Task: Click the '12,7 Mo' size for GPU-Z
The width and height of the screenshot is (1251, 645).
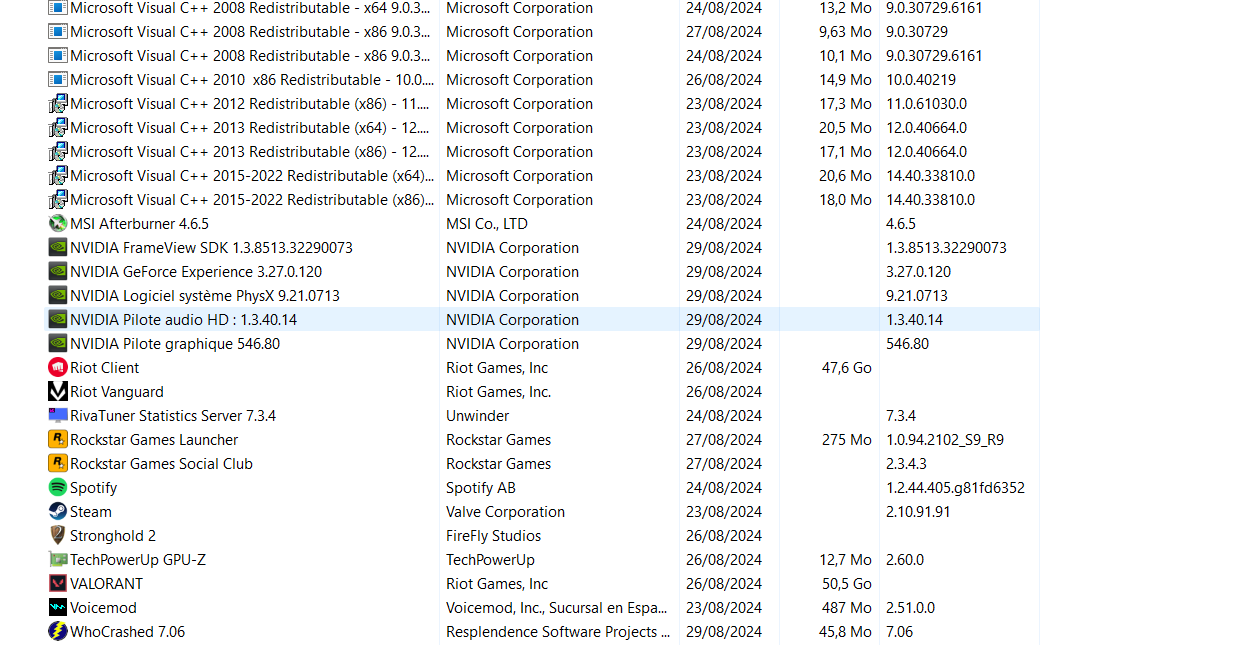Action: 845,560
